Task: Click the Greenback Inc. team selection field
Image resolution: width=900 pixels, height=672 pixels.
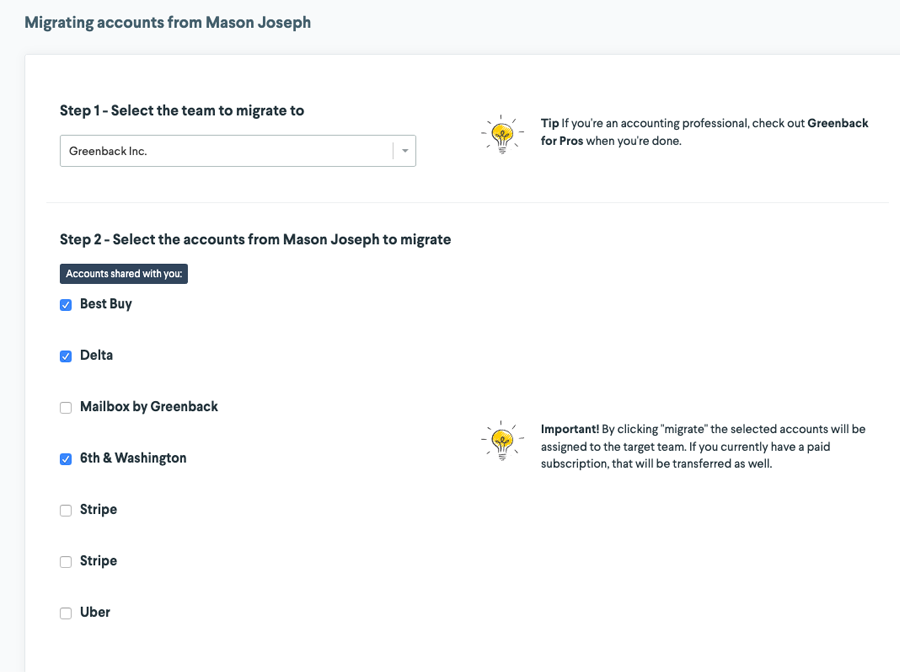Action: pyautogui.click(x=225, y=151)
